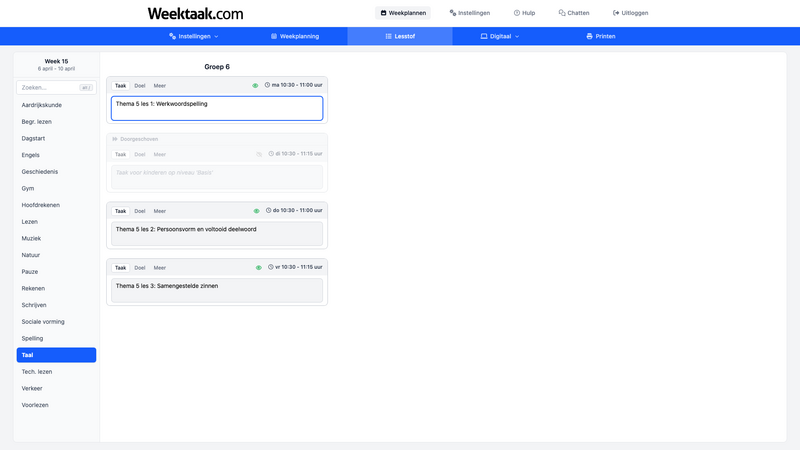This screenshot has height=450, width=800.
Task: Click the clock icon on Monday's task
Action: [x=267, y=85]
